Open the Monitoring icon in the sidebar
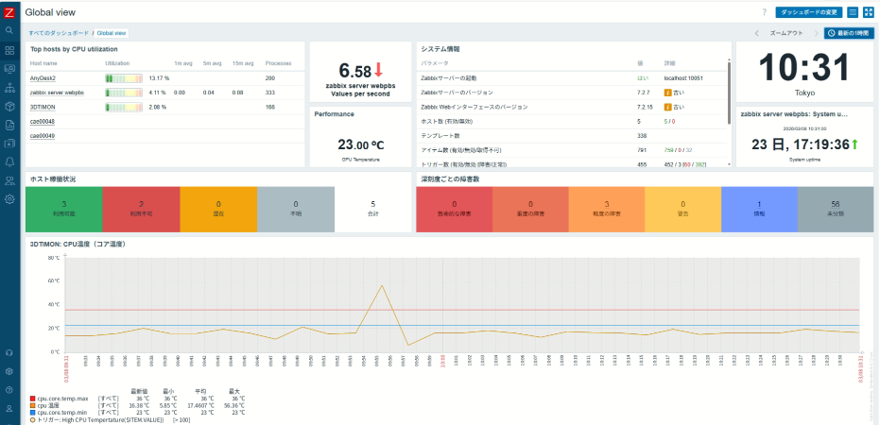 coord(9,68)
